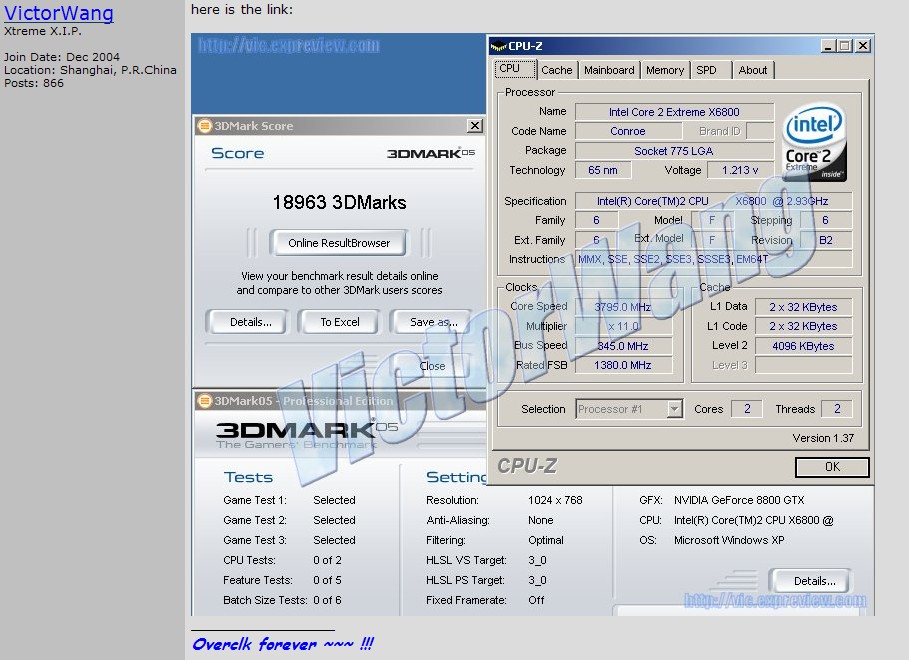Select the Memory tab in CPU-Z
Screen dimensions: 909x660
coord(665,70)
